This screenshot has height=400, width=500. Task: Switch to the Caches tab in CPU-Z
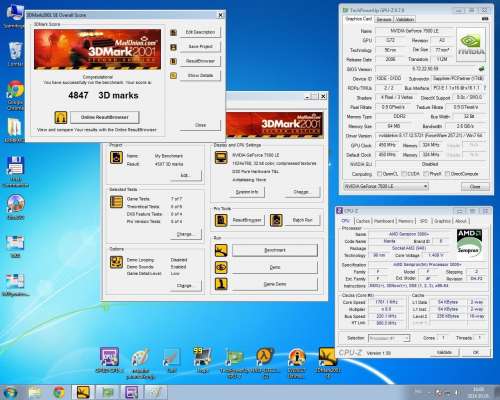[x=363, y=221]
